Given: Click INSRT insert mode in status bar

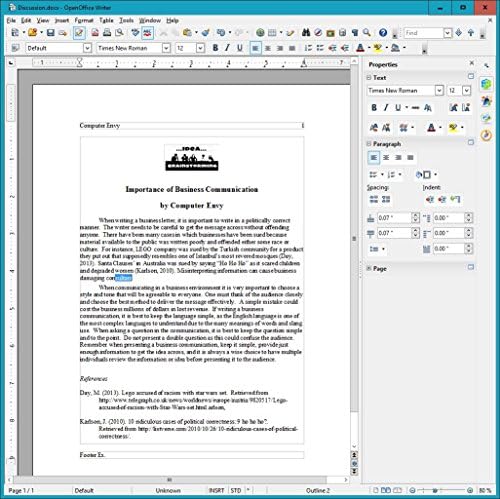Looking at the screenshot, I should [x=216, y=490].
